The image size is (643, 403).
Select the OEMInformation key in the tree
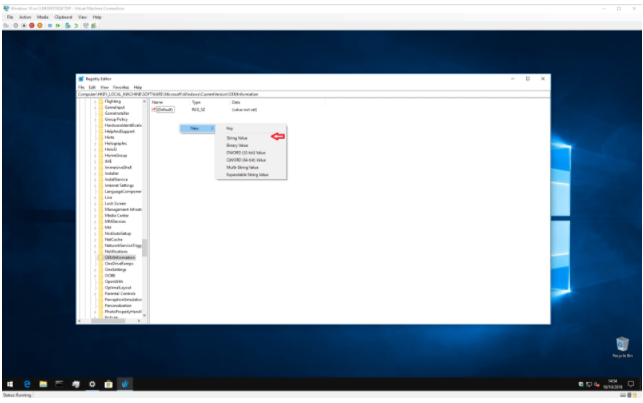(x=120, y=257)
